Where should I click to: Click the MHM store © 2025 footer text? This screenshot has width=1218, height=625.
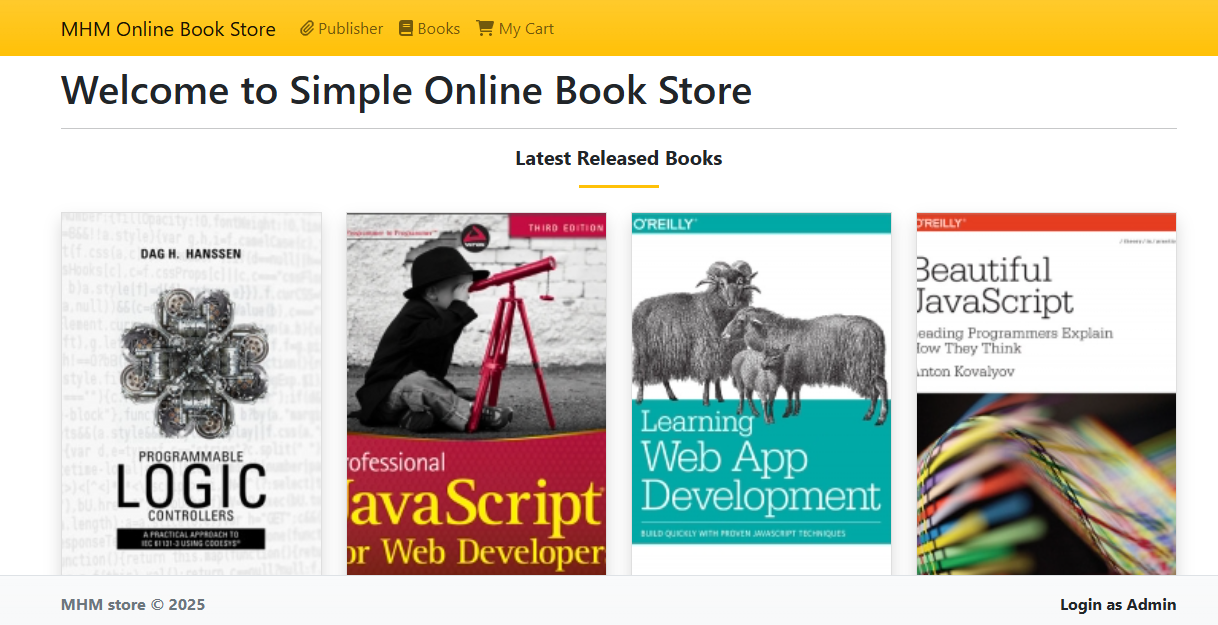point(133,604)
